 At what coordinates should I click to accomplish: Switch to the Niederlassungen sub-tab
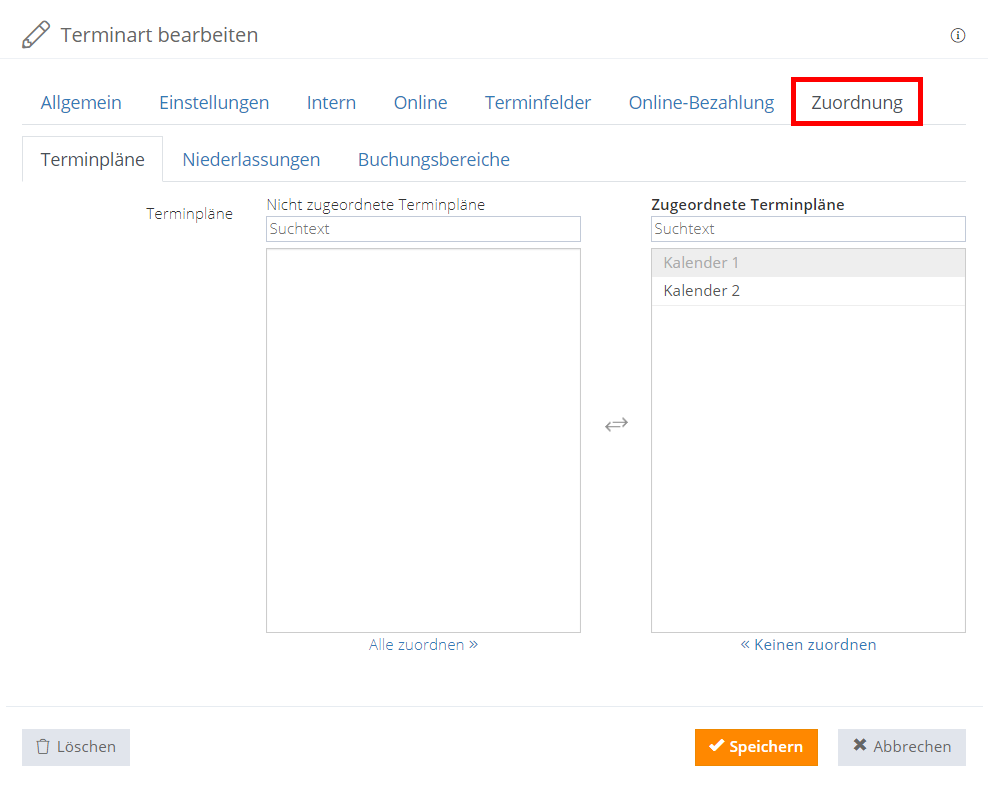251,159
